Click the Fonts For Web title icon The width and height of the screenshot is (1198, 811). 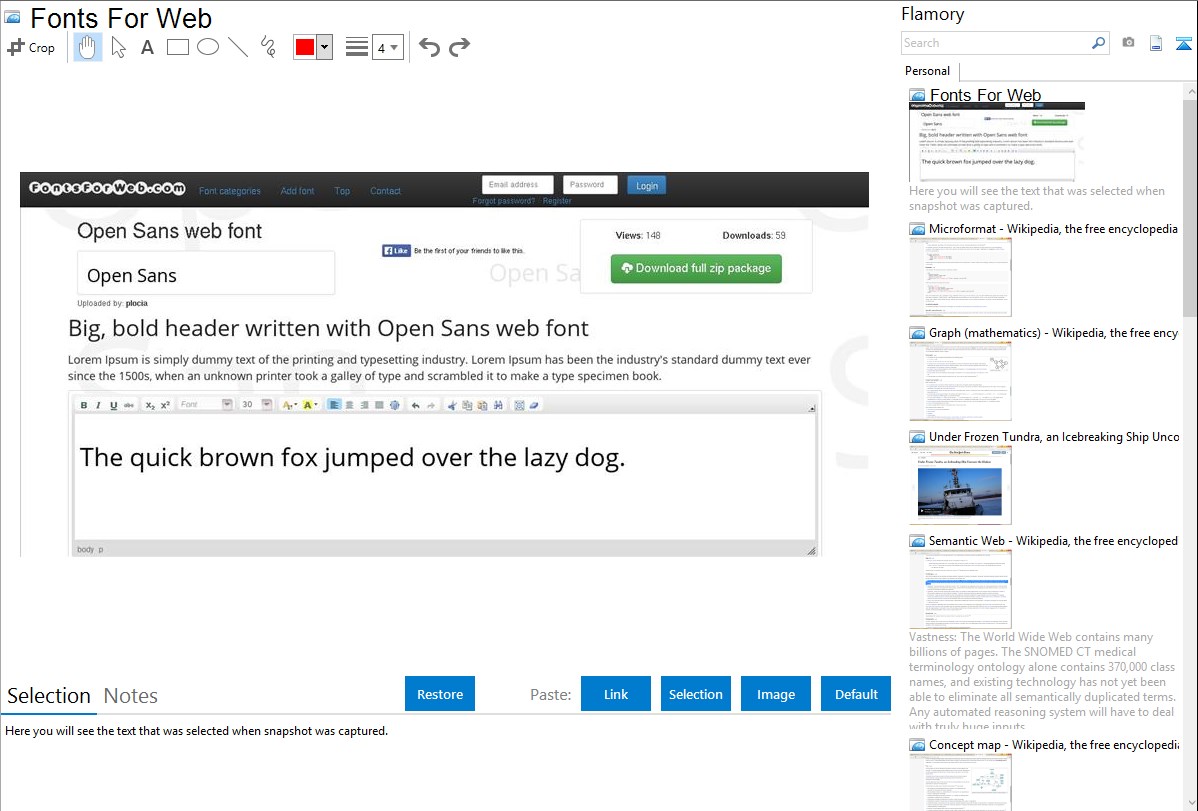click(x=13, y=17)
